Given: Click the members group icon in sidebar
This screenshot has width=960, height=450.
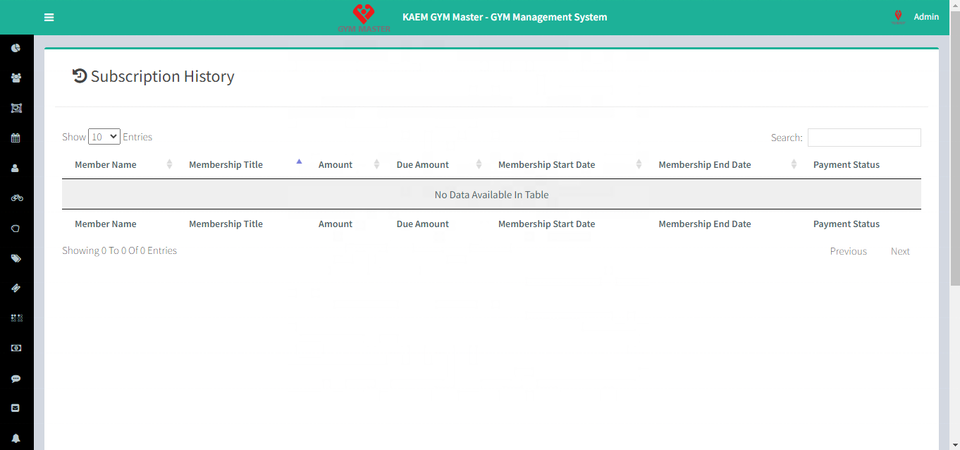Looking at the screenshot, I should point(16,78).
